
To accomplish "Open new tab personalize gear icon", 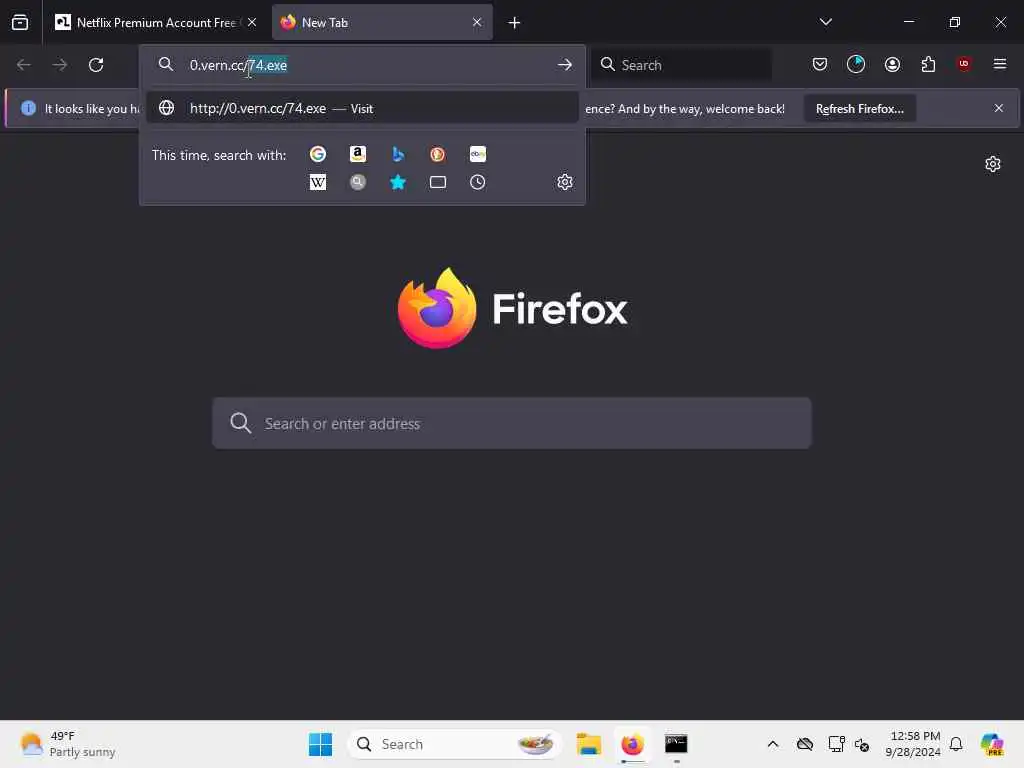I will coord(993,164).
